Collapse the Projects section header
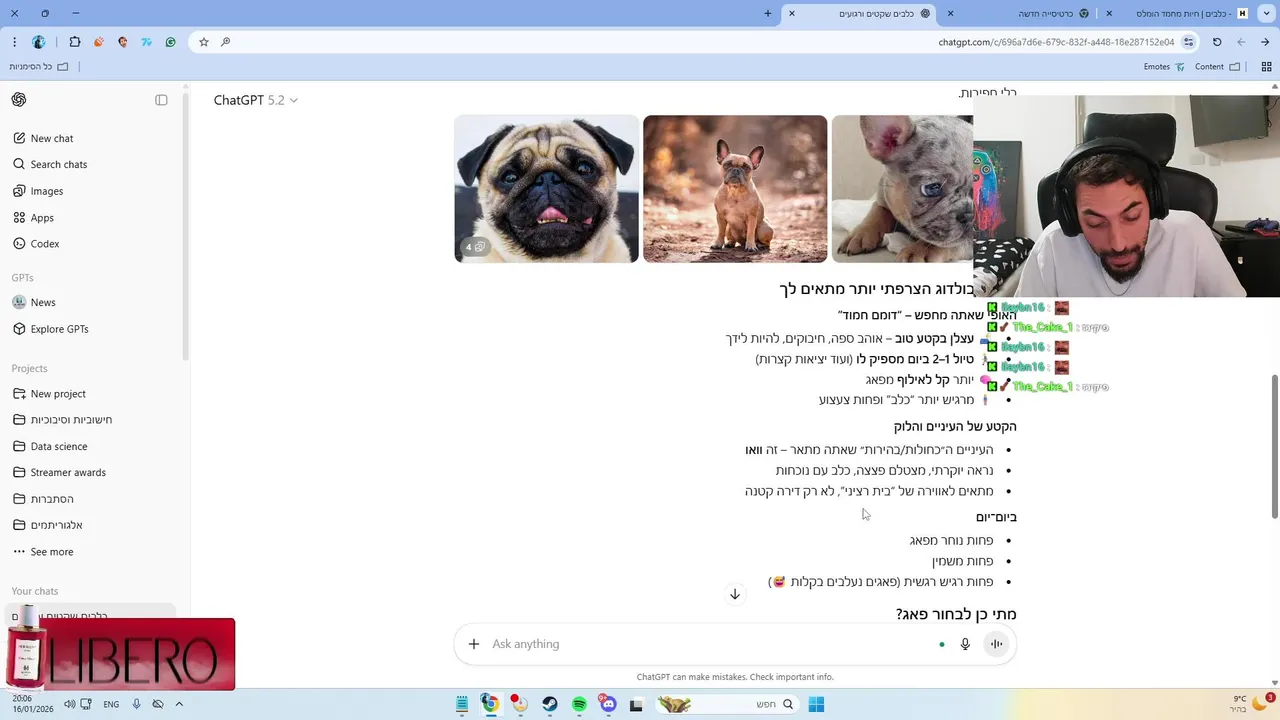 (29, 368)
